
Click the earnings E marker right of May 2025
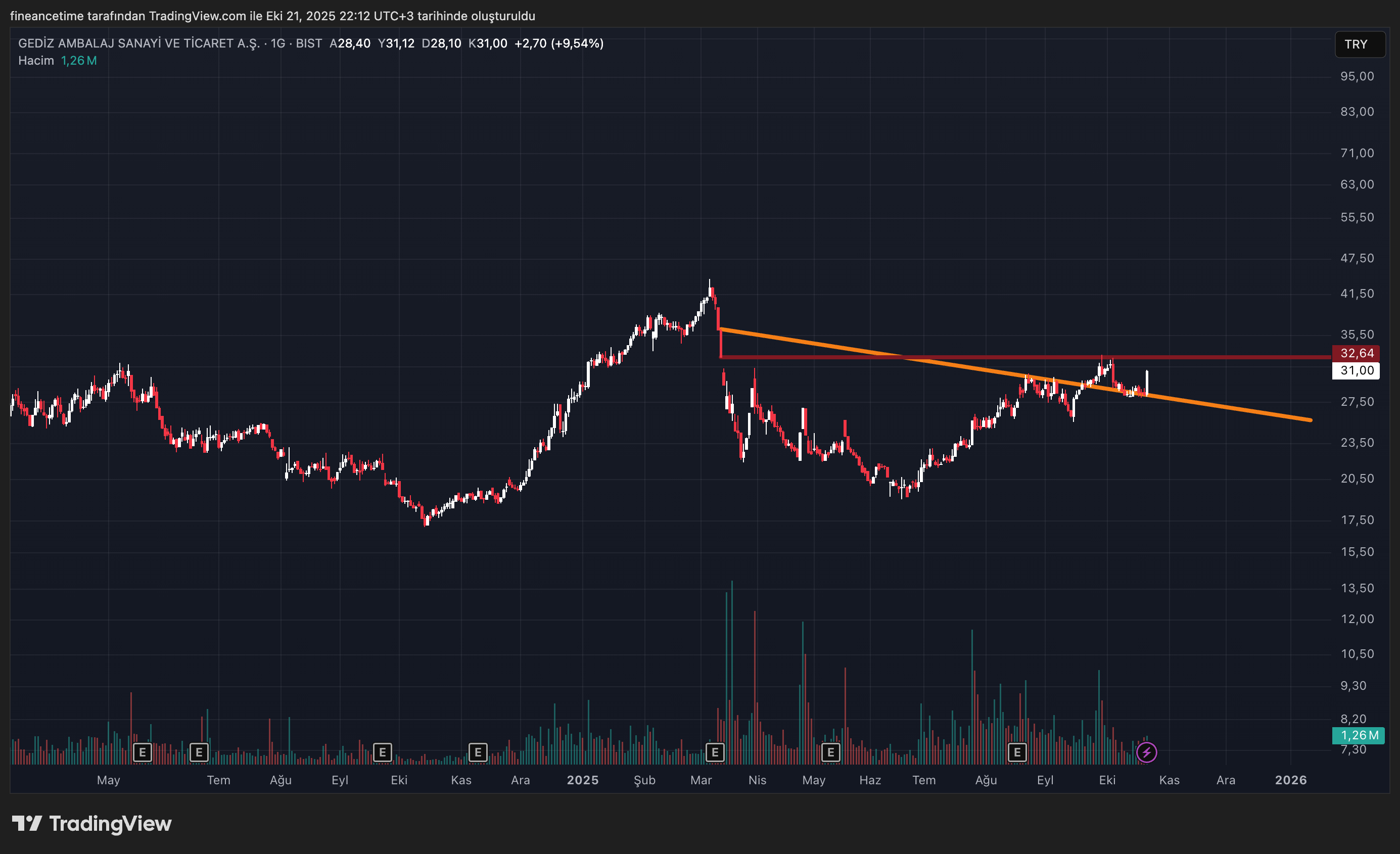(831, 752)
